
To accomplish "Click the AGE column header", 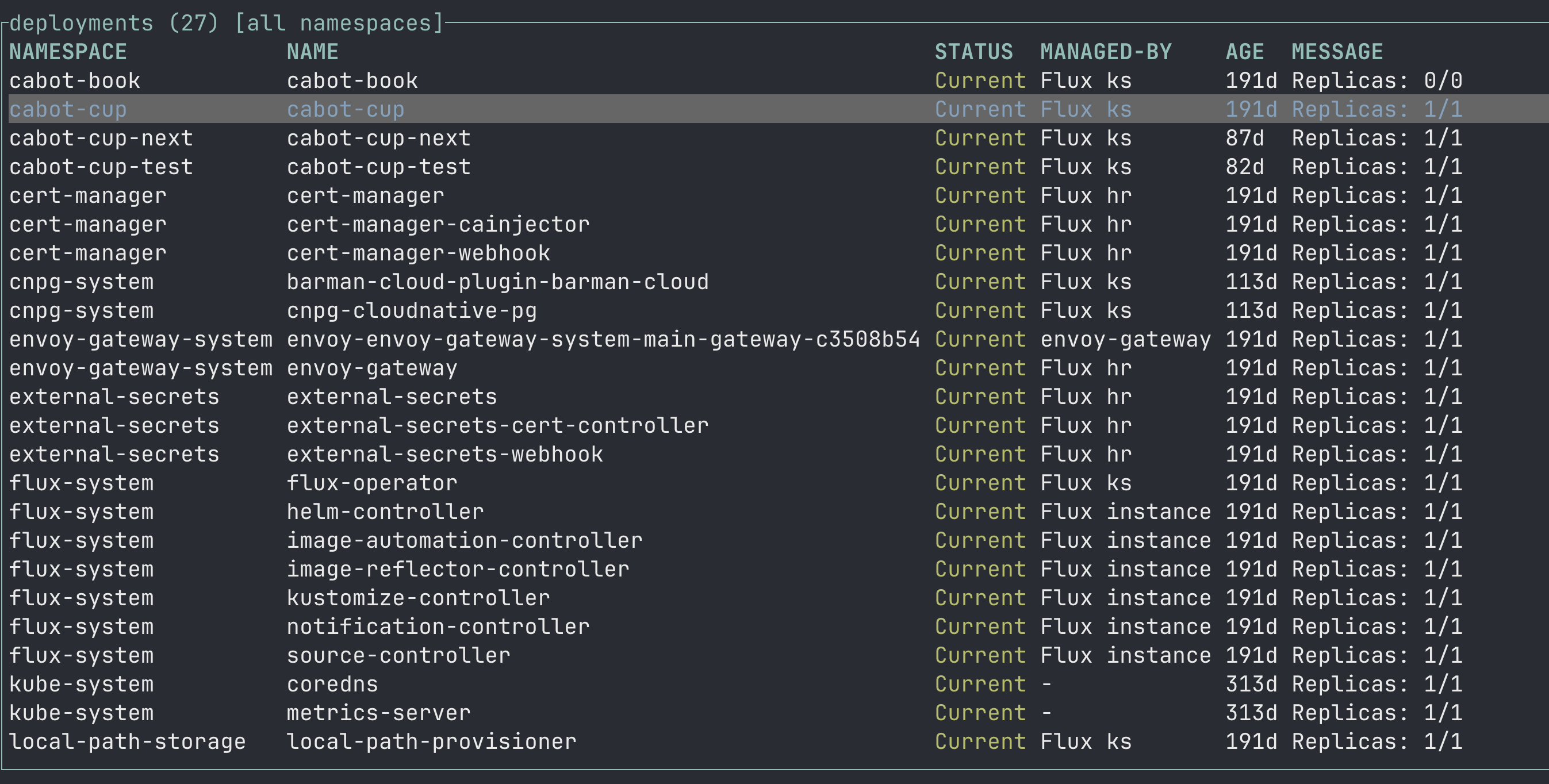I will tap(1245, 52).
